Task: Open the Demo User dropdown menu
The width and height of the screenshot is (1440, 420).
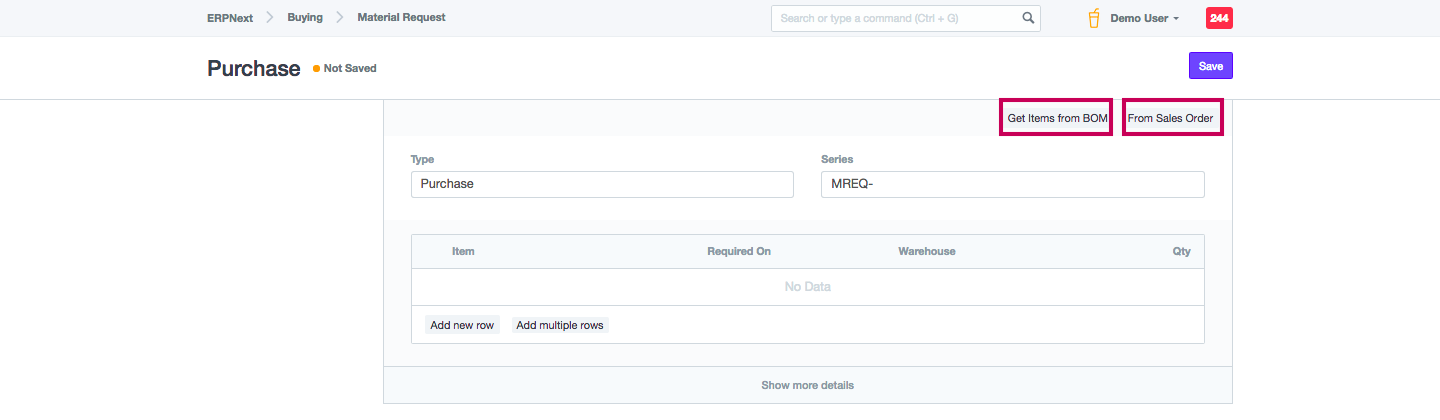Action: pyautogui.click(x=1145, y=18)
